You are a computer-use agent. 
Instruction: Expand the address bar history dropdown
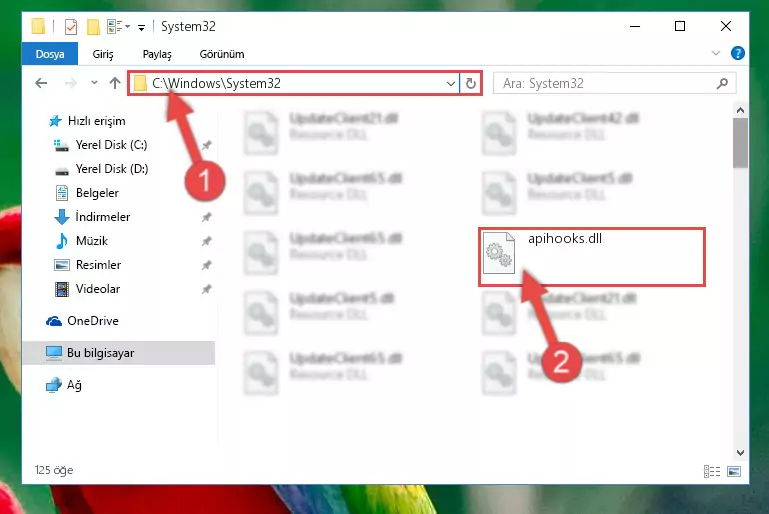pyautogui.click(x=451, y=84)
